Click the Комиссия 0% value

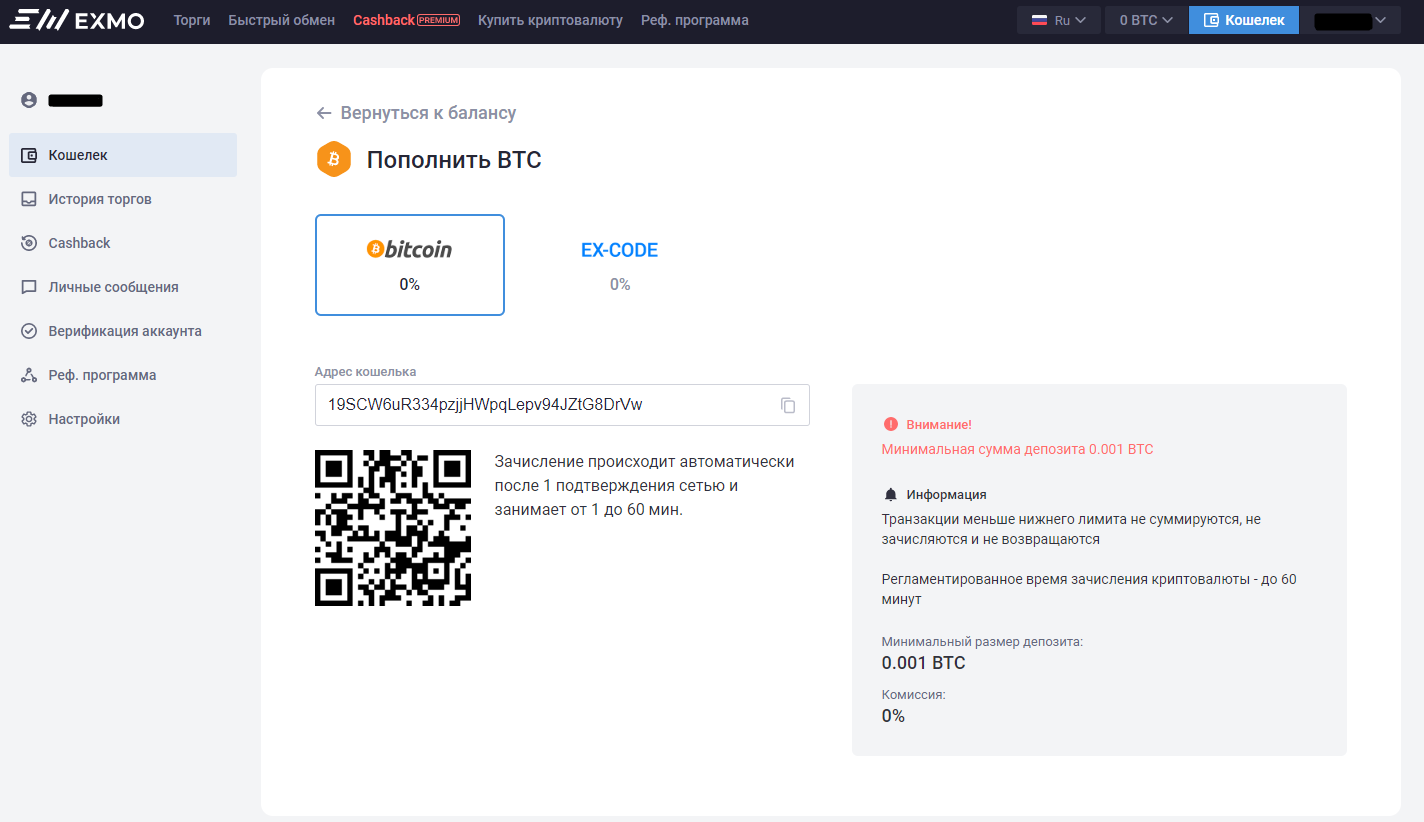click(x=893, y=716)
